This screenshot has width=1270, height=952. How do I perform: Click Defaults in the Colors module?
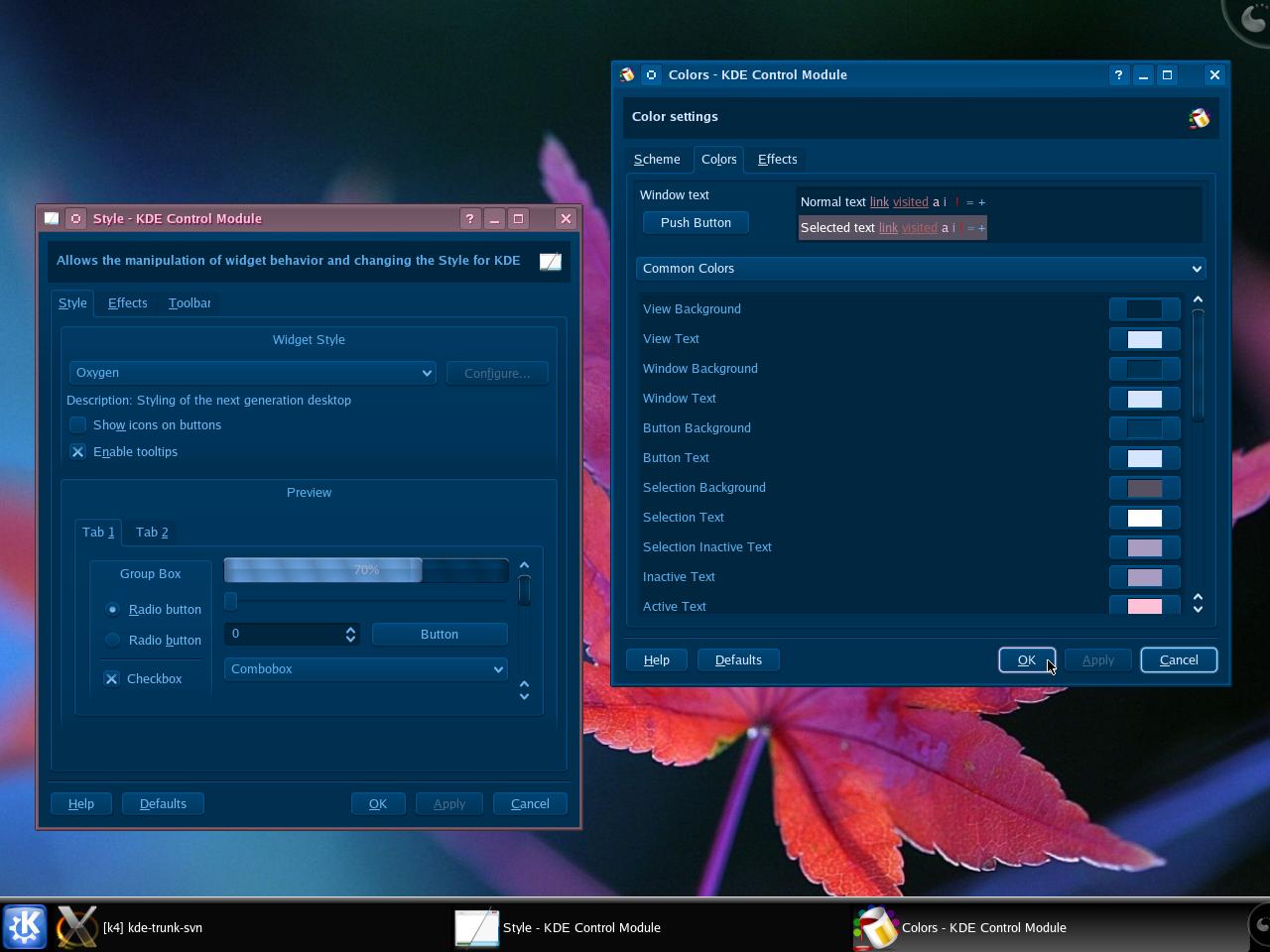coord(738,659)
